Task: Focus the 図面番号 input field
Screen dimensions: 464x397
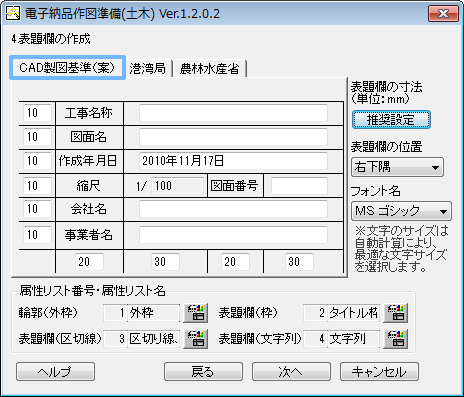Action: tap(299, 186)
